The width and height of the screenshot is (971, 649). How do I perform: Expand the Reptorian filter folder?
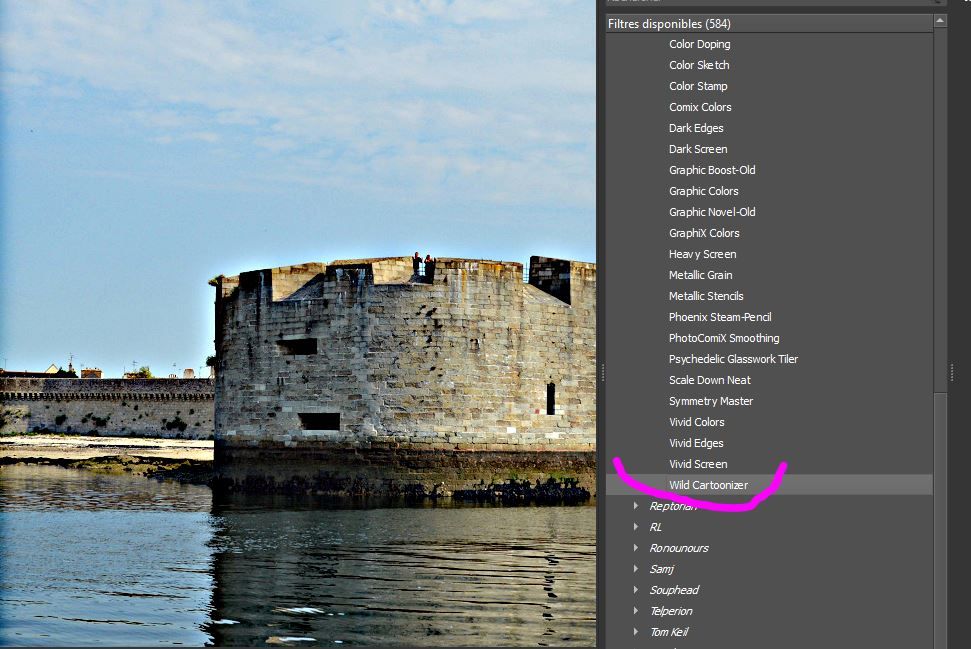pyautogui.click(x=636, y=506)
